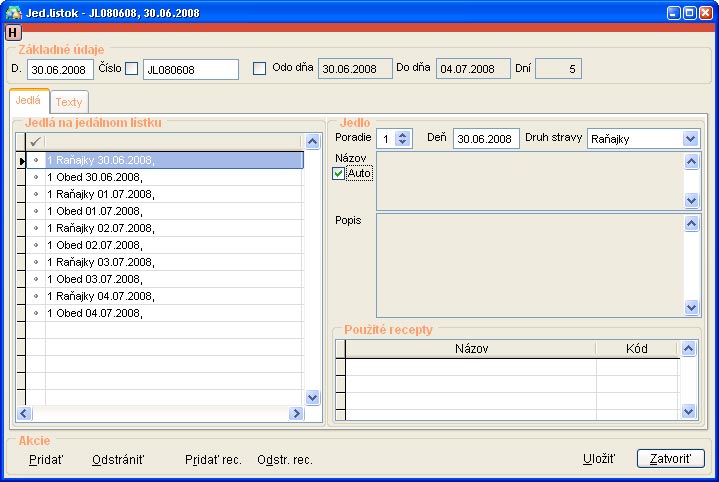Screen dimensions: 719x482
Task: Switch to the Texty tab
Action: pos(69,102)
